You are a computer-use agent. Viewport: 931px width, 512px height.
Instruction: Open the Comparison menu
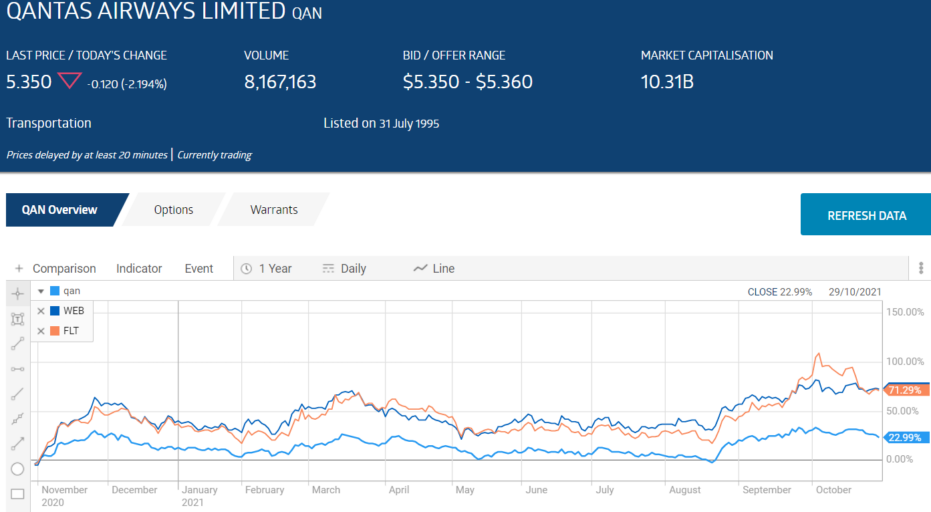[64, 268]
